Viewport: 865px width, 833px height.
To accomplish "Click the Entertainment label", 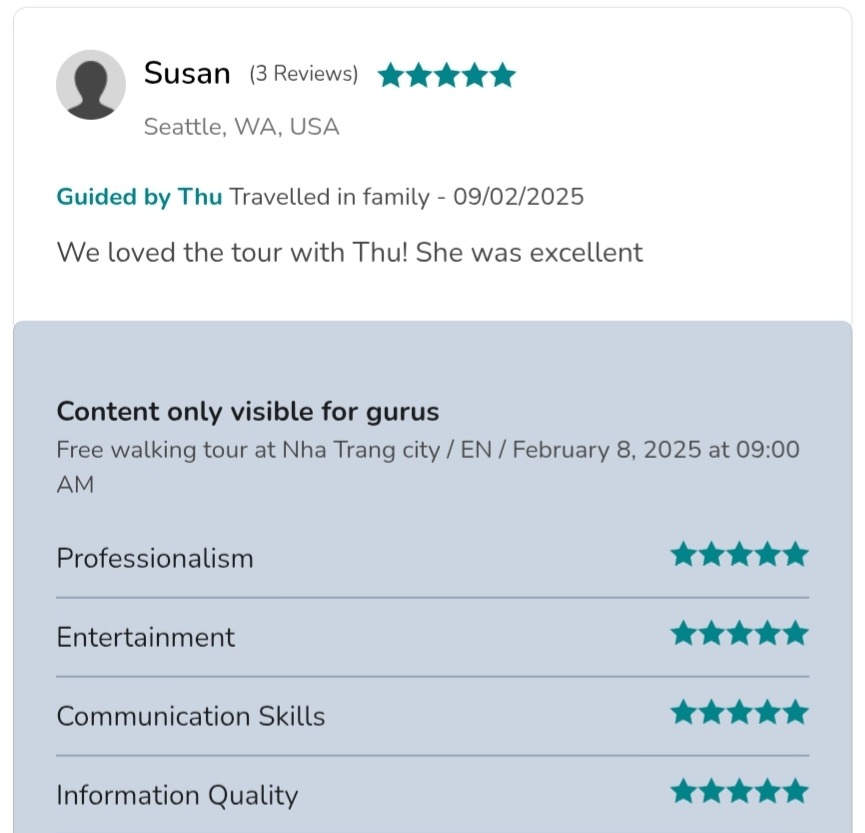I will point(145,637).
